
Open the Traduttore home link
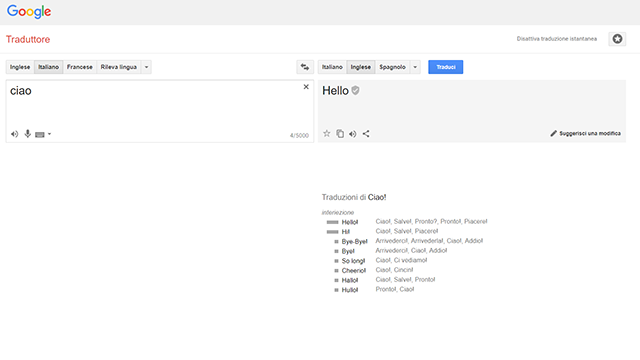tap(28, 40)
